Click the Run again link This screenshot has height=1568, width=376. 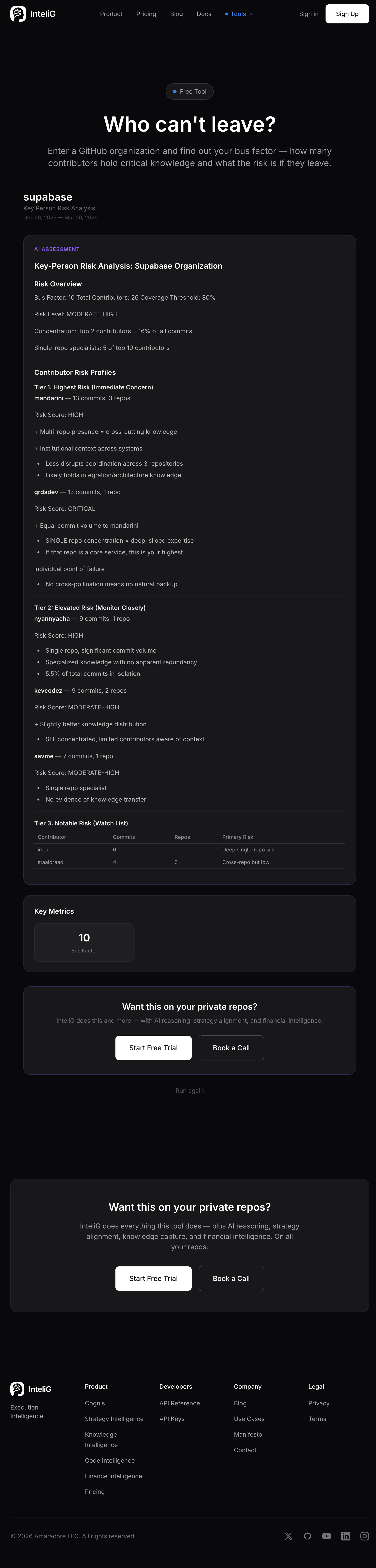coord(189,1090)
